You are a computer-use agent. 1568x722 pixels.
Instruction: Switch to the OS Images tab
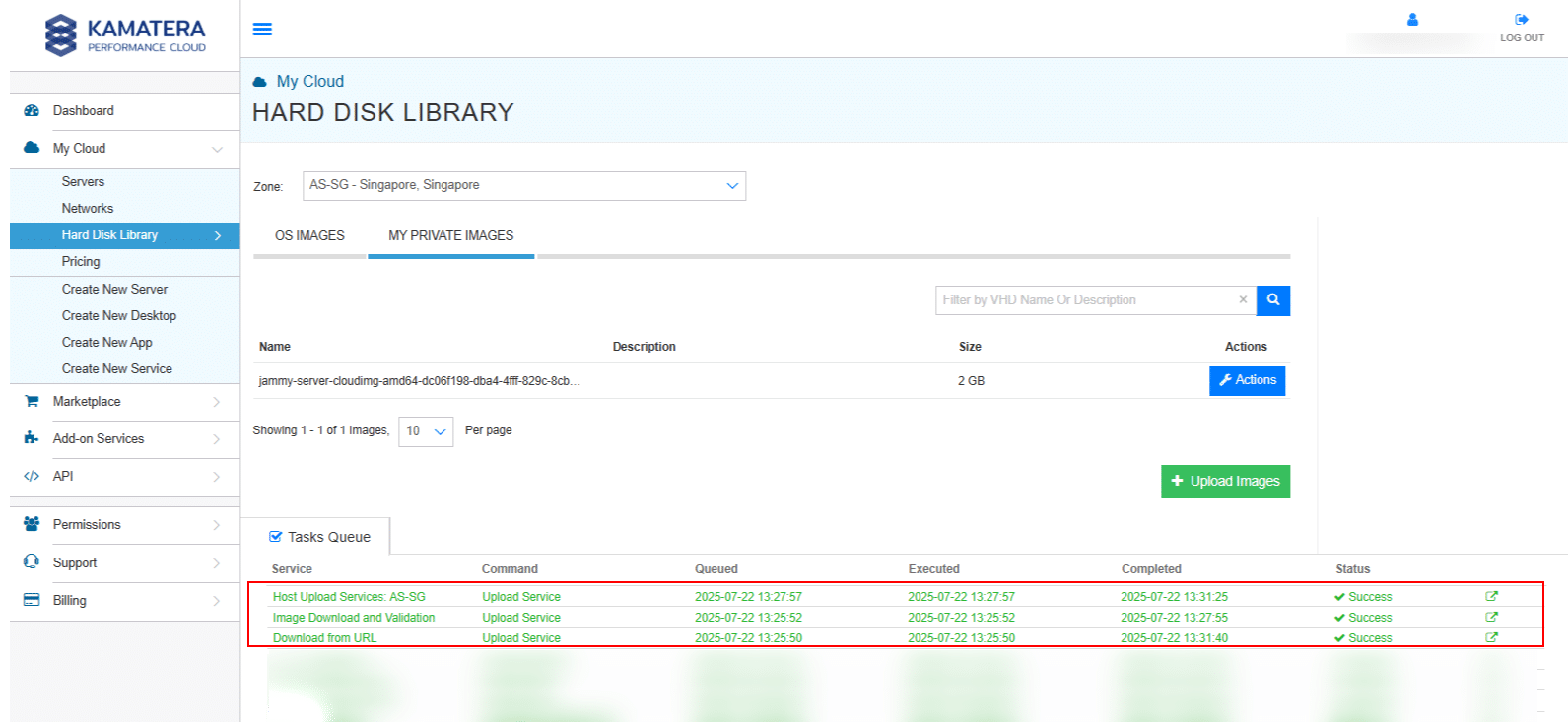click(x=309, y=236)
